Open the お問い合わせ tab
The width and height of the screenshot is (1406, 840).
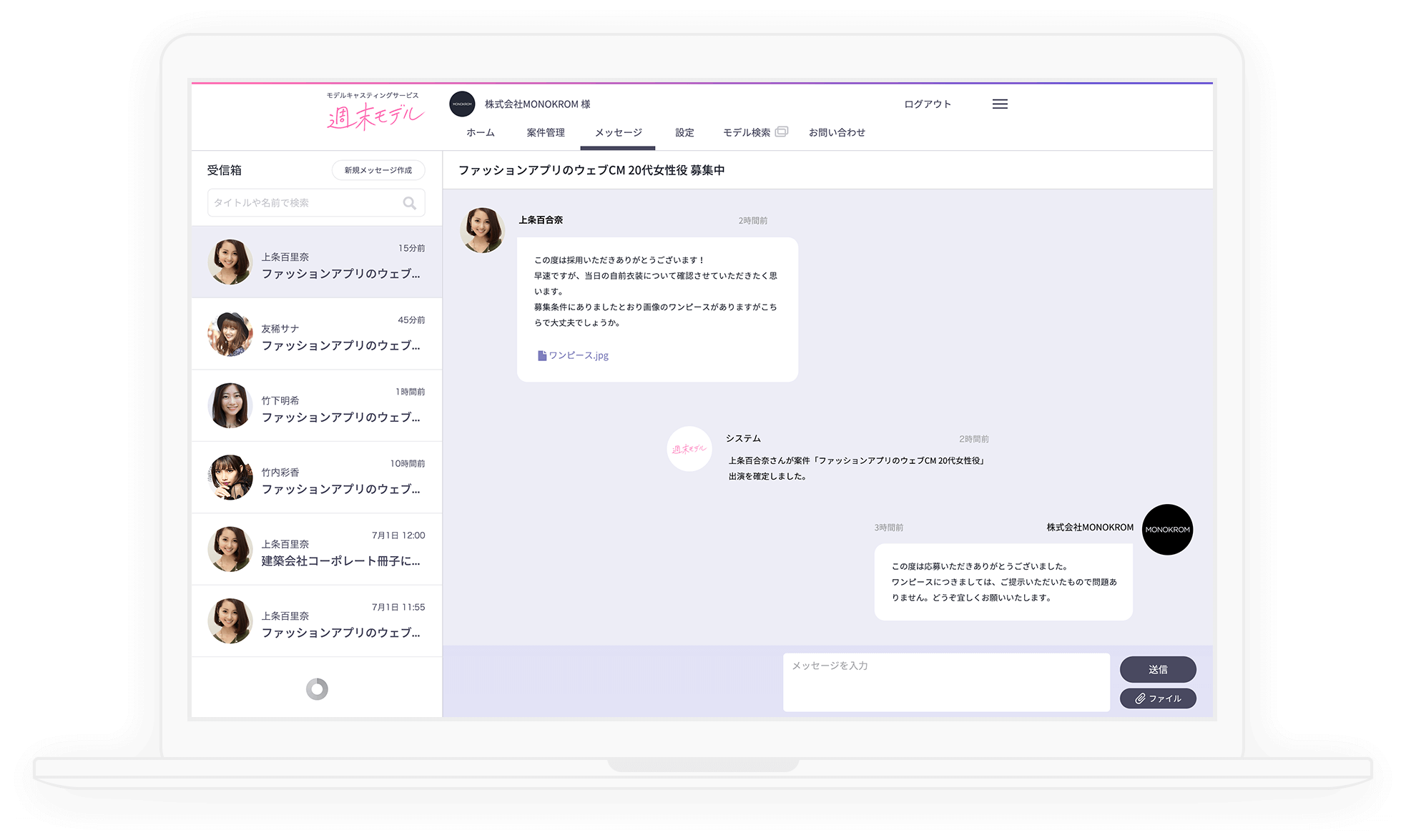(837, 133)
